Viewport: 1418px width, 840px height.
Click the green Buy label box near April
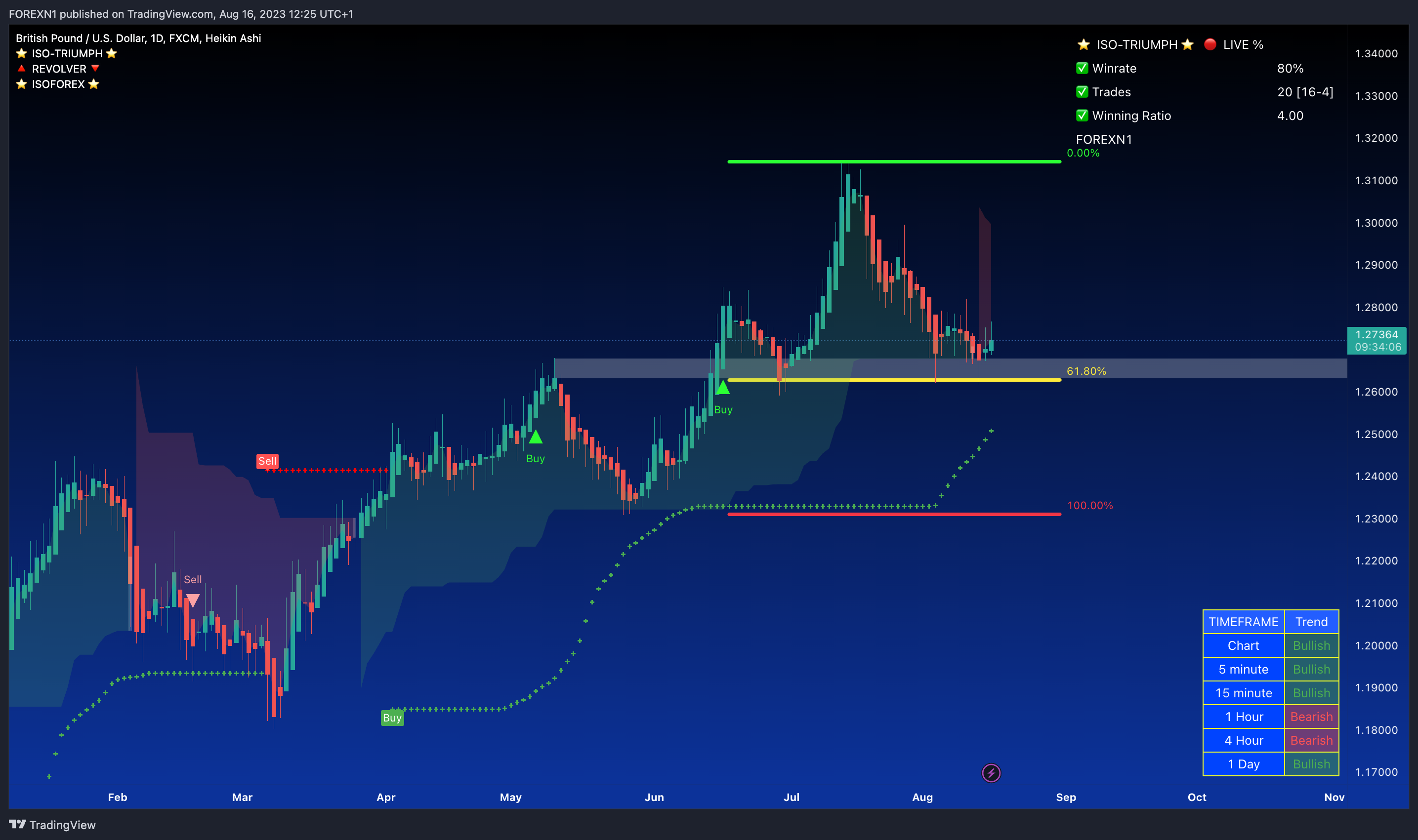click(392, 718)
